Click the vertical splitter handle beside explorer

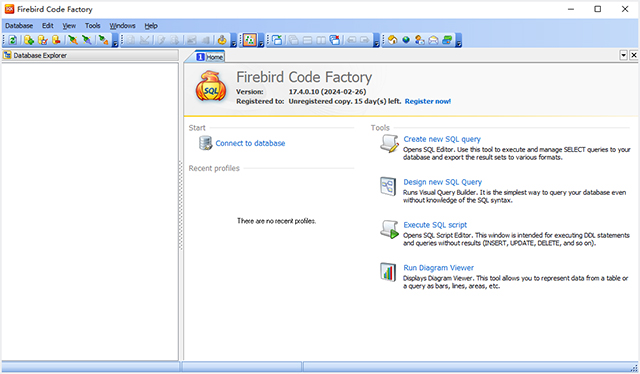180,205
